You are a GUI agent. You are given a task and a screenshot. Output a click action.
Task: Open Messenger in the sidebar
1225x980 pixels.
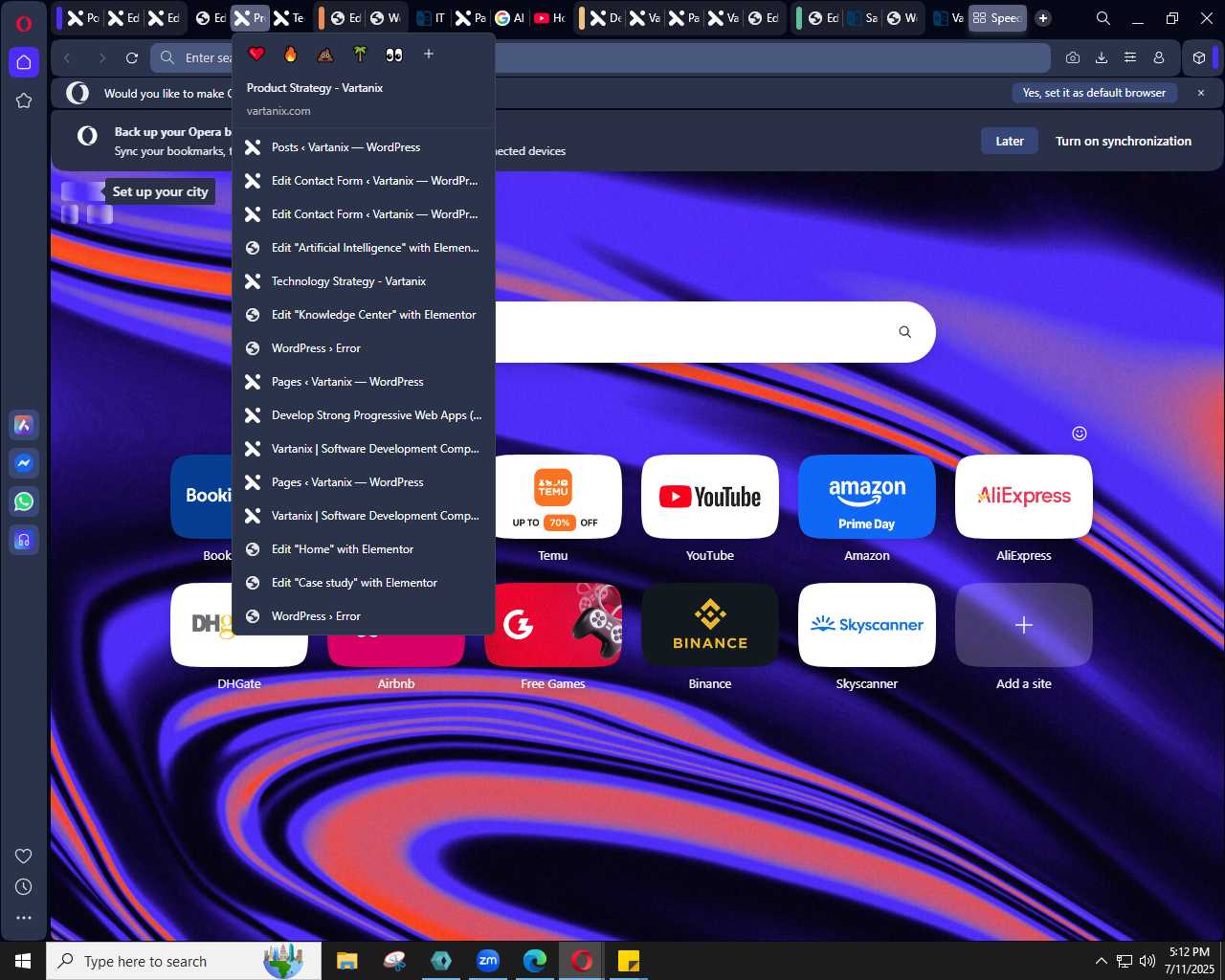click(x=24, y=463)
